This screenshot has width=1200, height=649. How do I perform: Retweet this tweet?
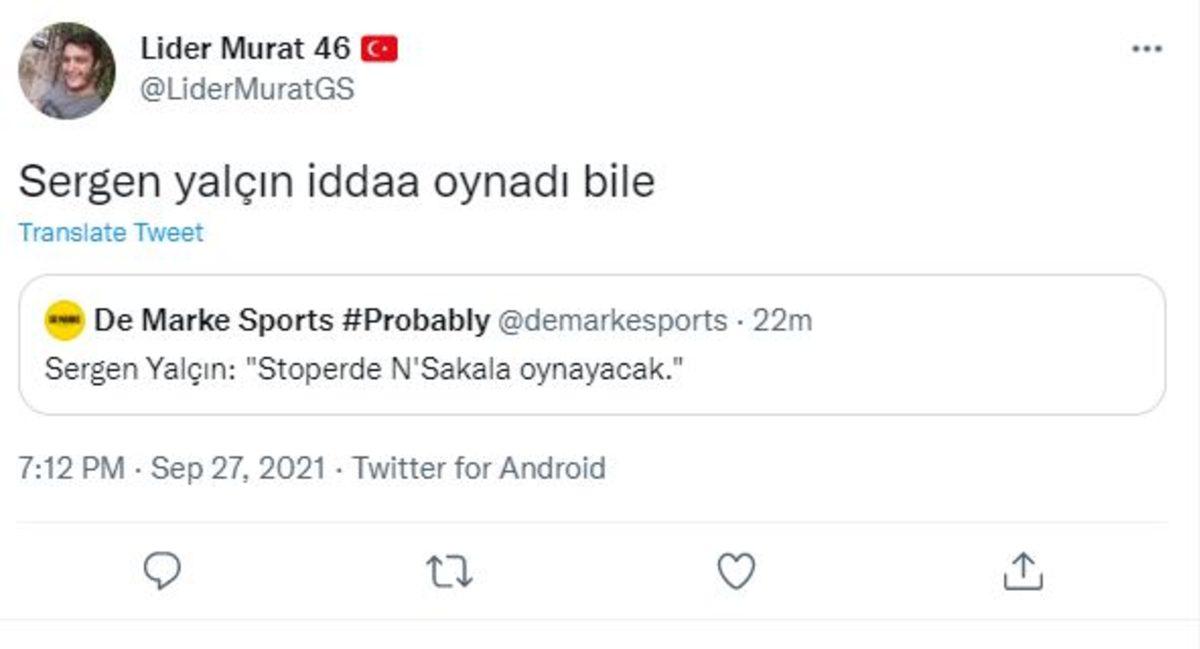tap(449, 571)
